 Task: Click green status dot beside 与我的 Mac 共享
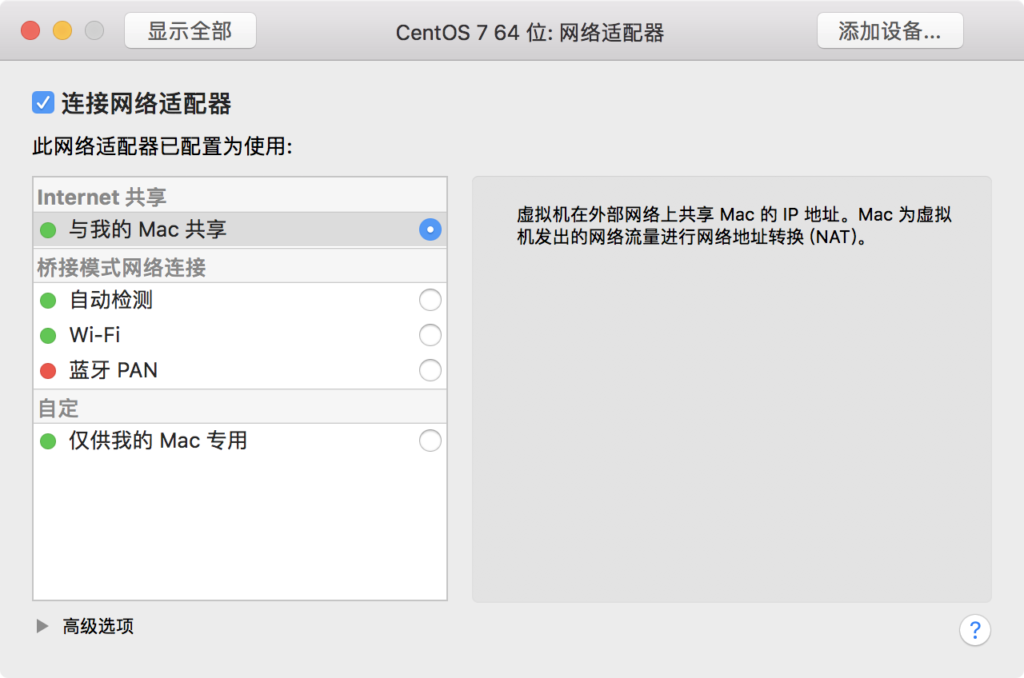pos(48,230)
